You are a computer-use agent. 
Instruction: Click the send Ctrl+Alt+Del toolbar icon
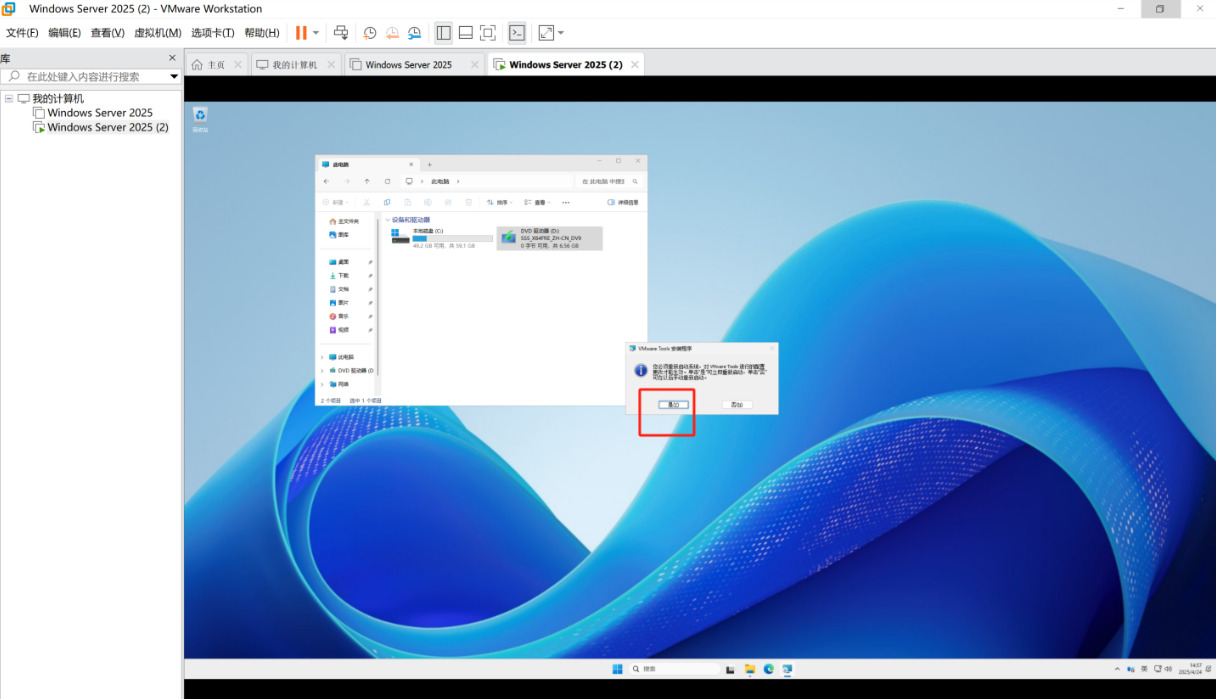click(341, 33)
